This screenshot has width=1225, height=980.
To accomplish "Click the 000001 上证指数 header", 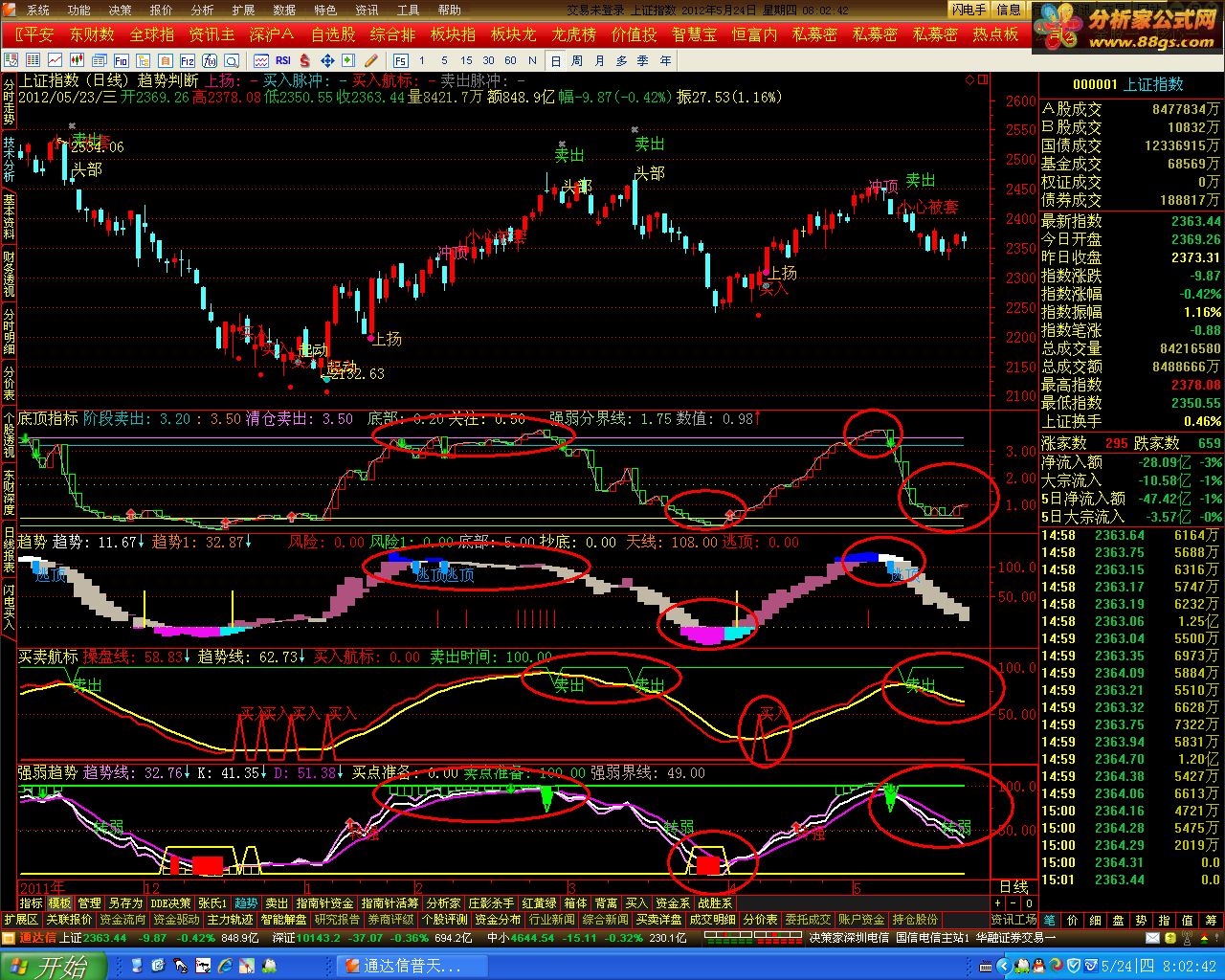I will 1127,84.
